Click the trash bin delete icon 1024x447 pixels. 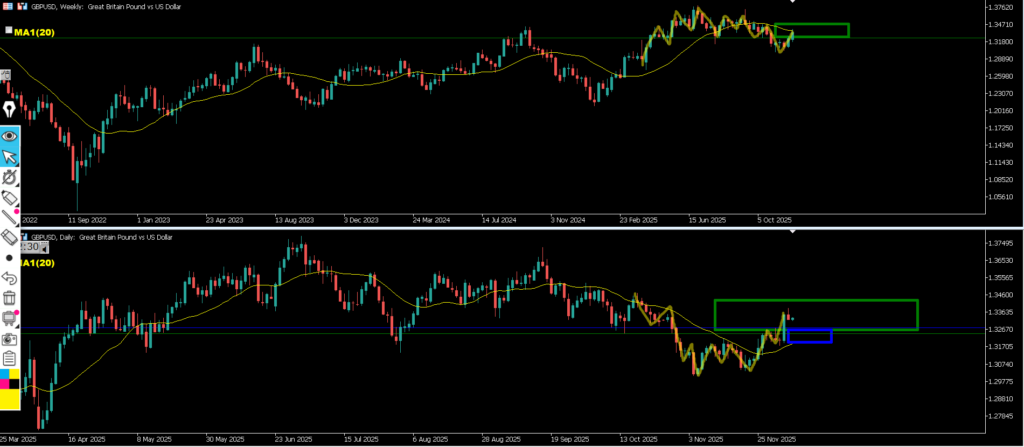[10, 297]
